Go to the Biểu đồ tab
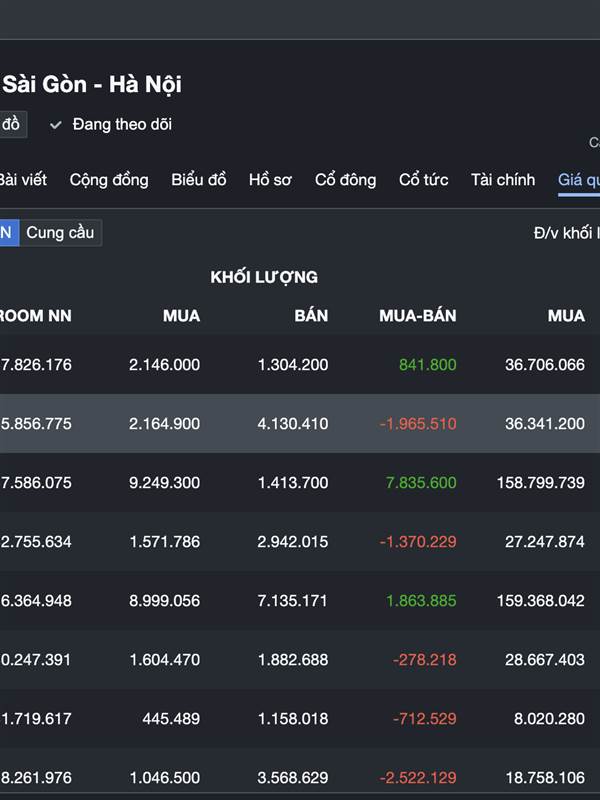The height and width of the screenshot is (800, 600). tap(199, 180)
